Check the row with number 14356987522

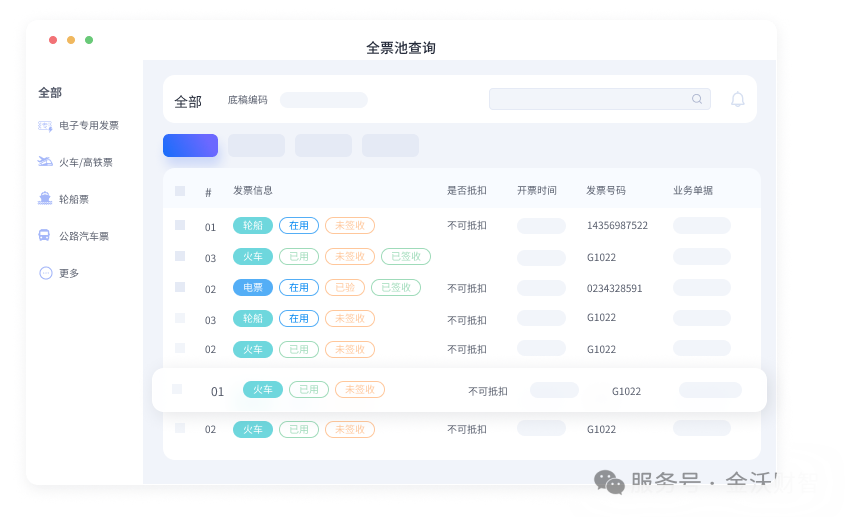180,225
